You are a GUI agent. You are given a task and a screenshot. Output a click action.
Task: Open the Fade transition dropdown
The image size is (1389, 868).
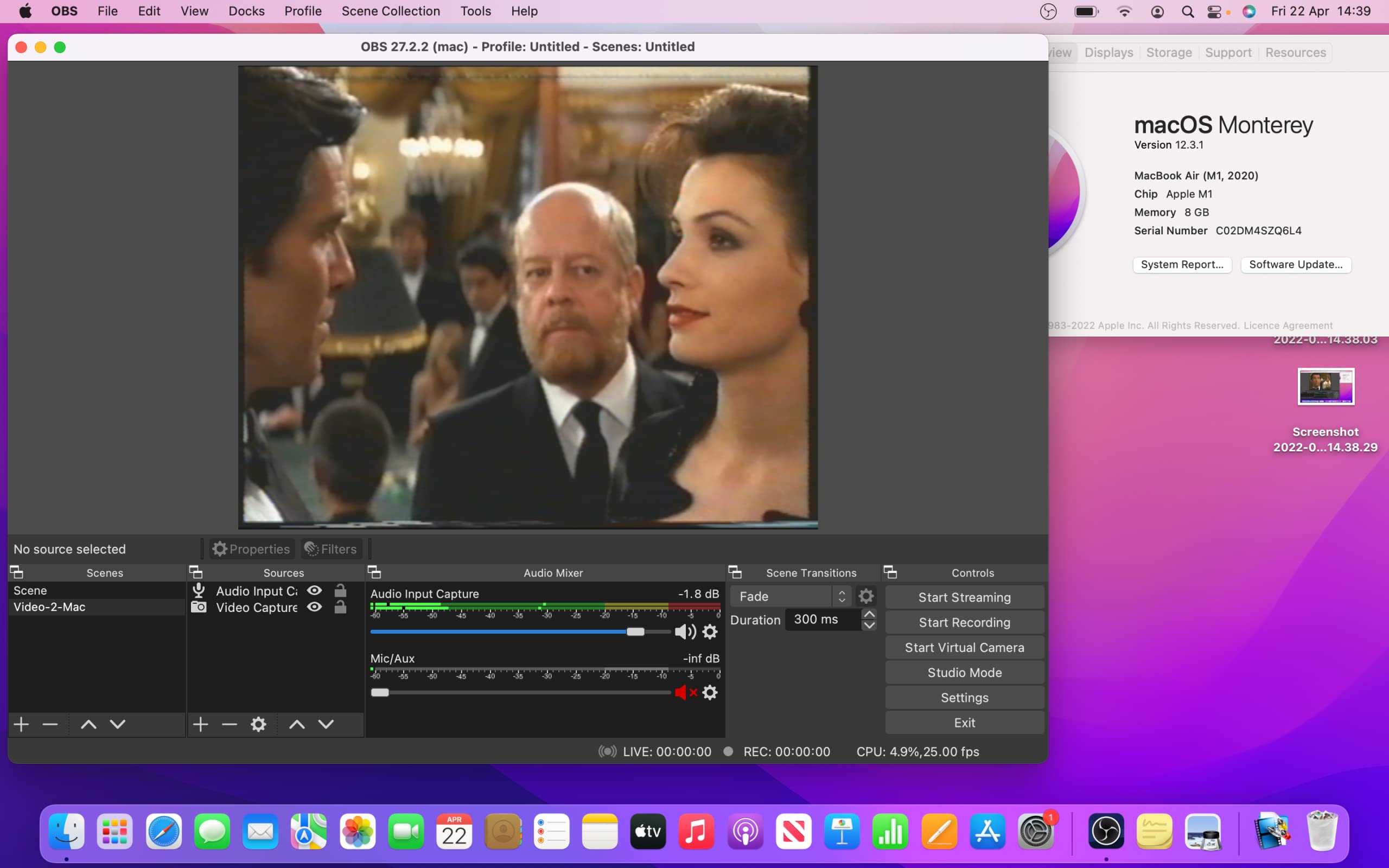[x=791, y=596]
